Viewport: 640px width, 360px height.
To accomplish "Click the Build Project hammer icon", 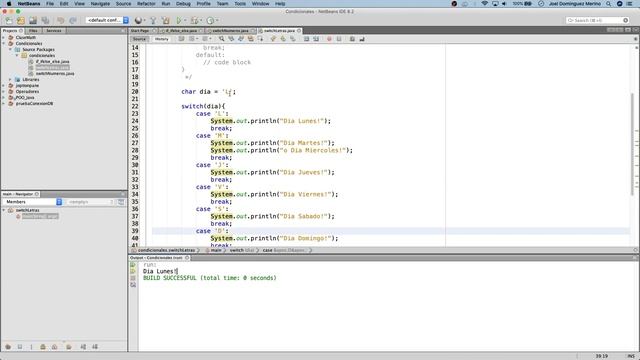I will click(153, 20).
